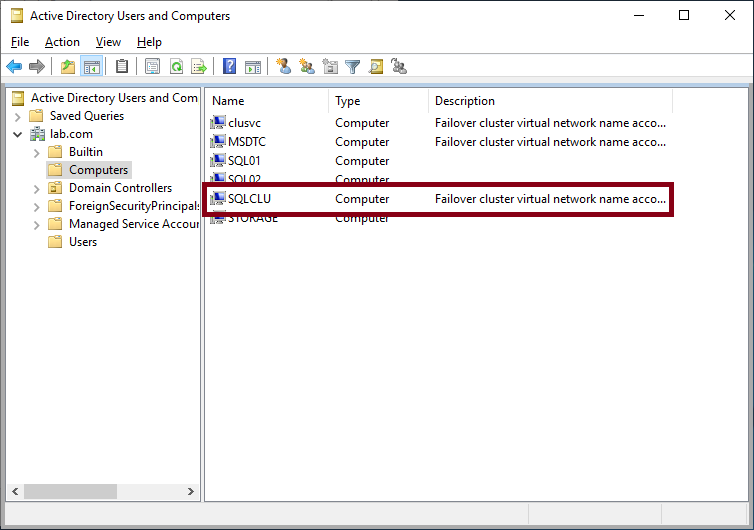The image size is (754, 530).
Task: Sort the list by the Name column header
Action: 267,101
